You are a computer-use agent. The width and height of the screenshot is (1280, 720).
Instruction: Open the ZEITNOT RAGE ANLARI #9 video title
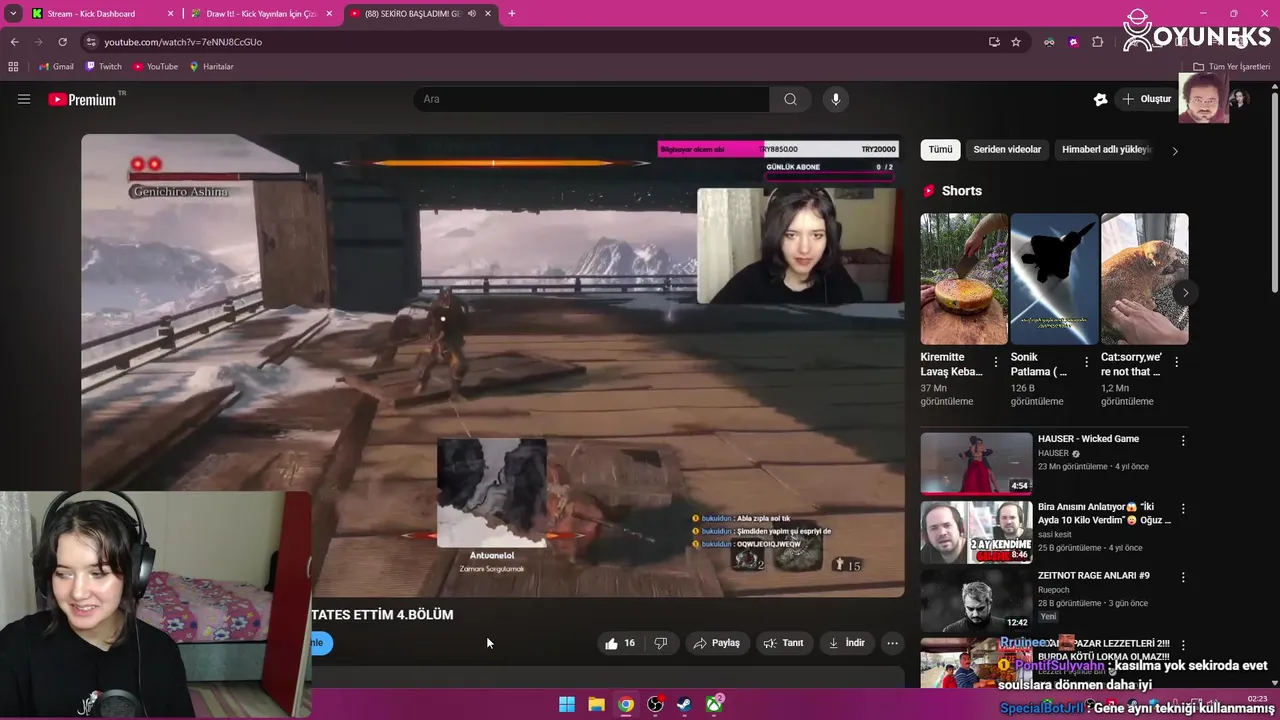1093,576
